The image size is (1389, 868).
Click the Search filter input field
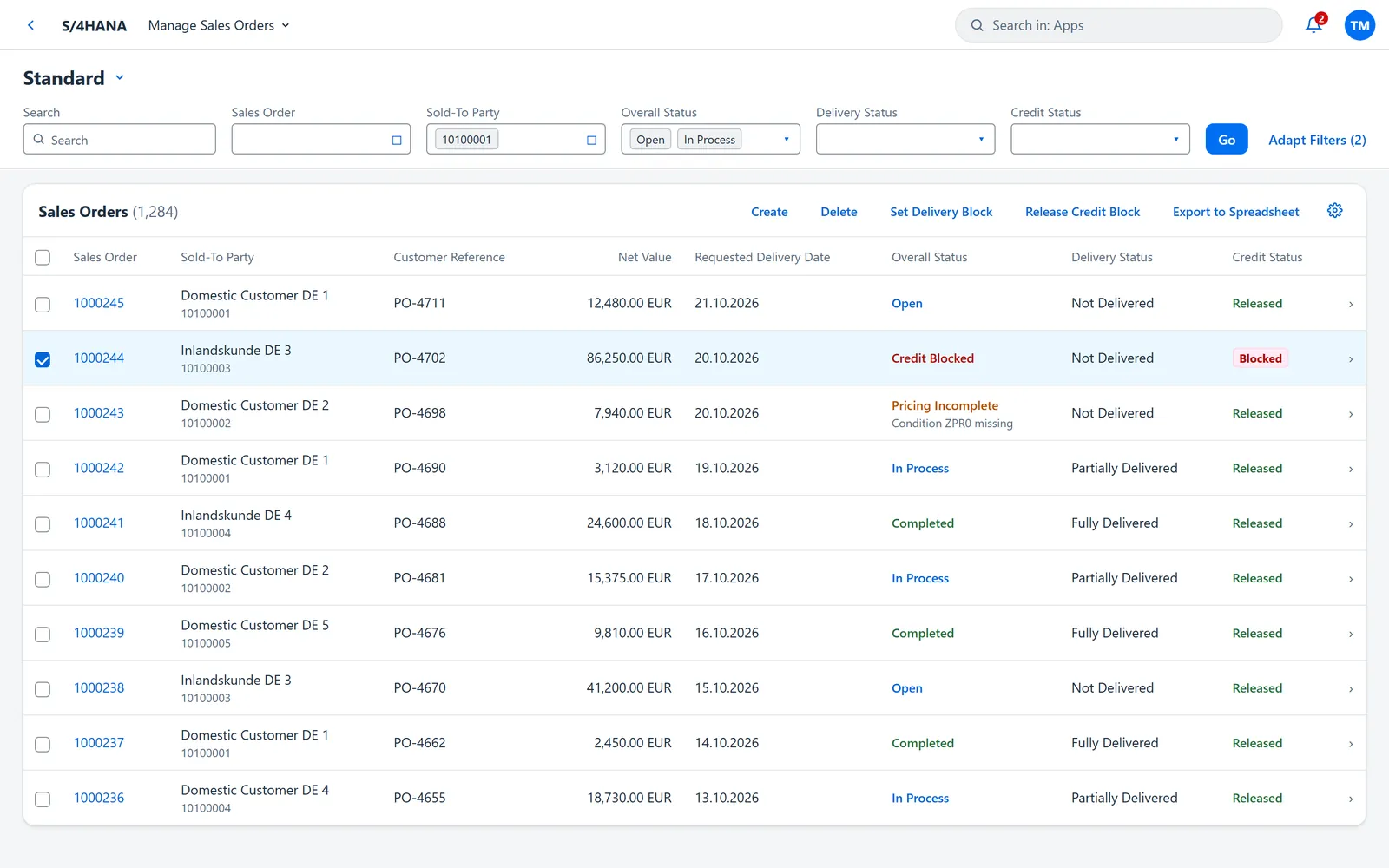pos(120,139)
